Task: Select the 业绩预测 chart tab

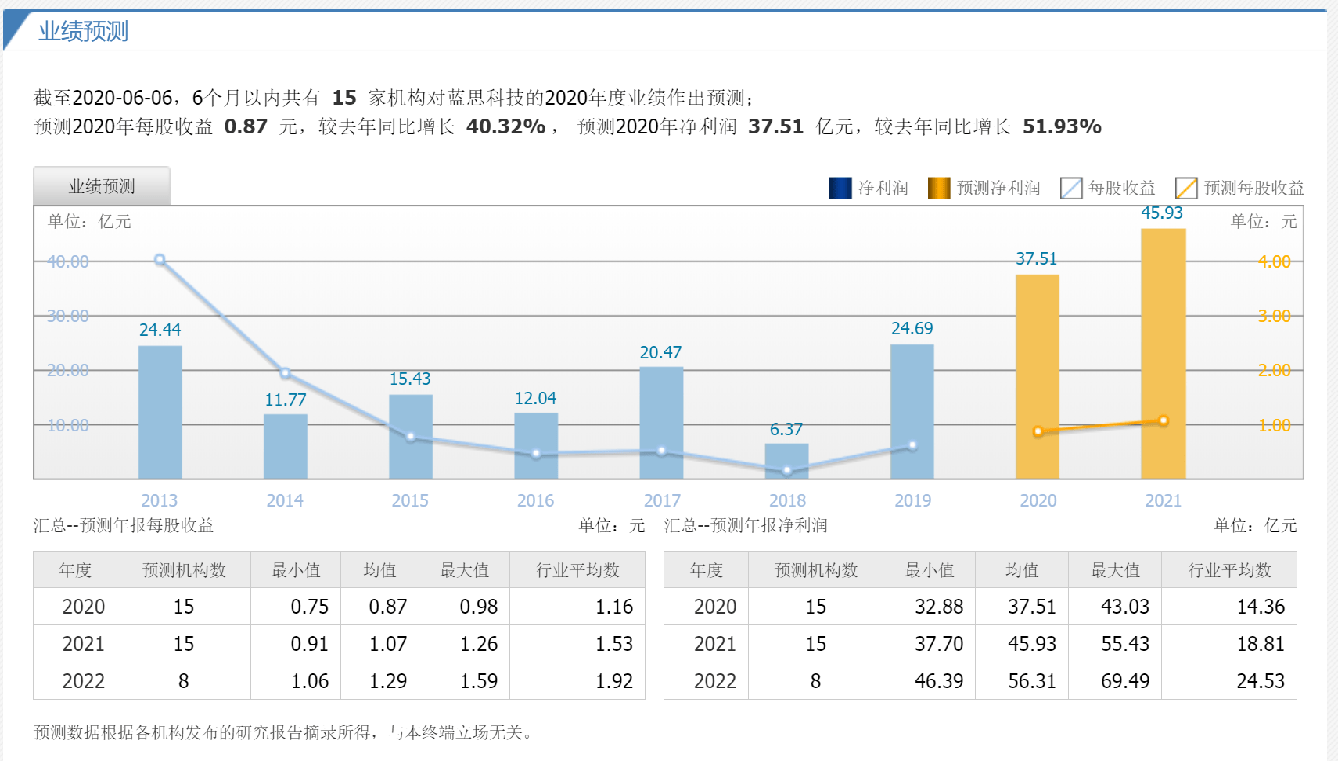Action: [102, 186]
